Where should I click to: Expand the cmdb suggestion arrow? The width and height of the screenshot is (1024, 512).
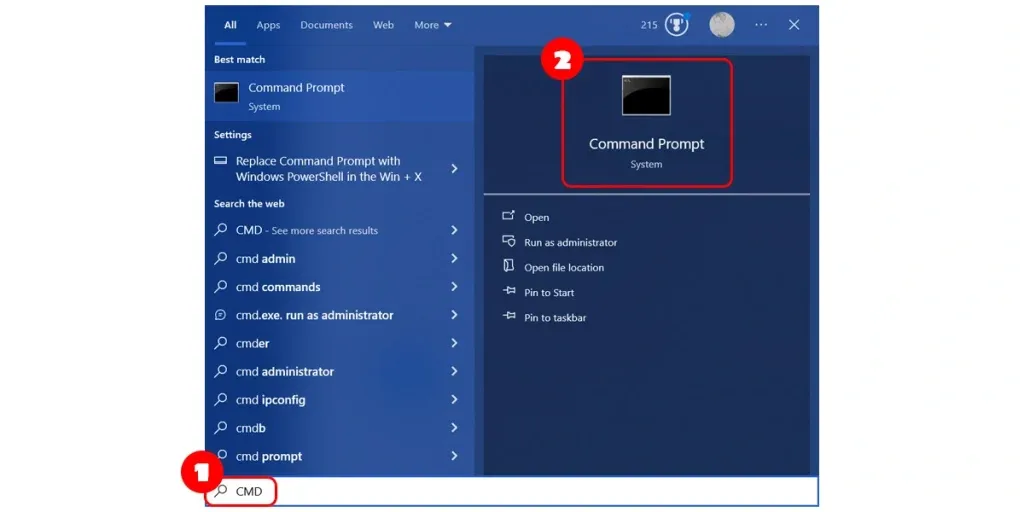point(455,428)
